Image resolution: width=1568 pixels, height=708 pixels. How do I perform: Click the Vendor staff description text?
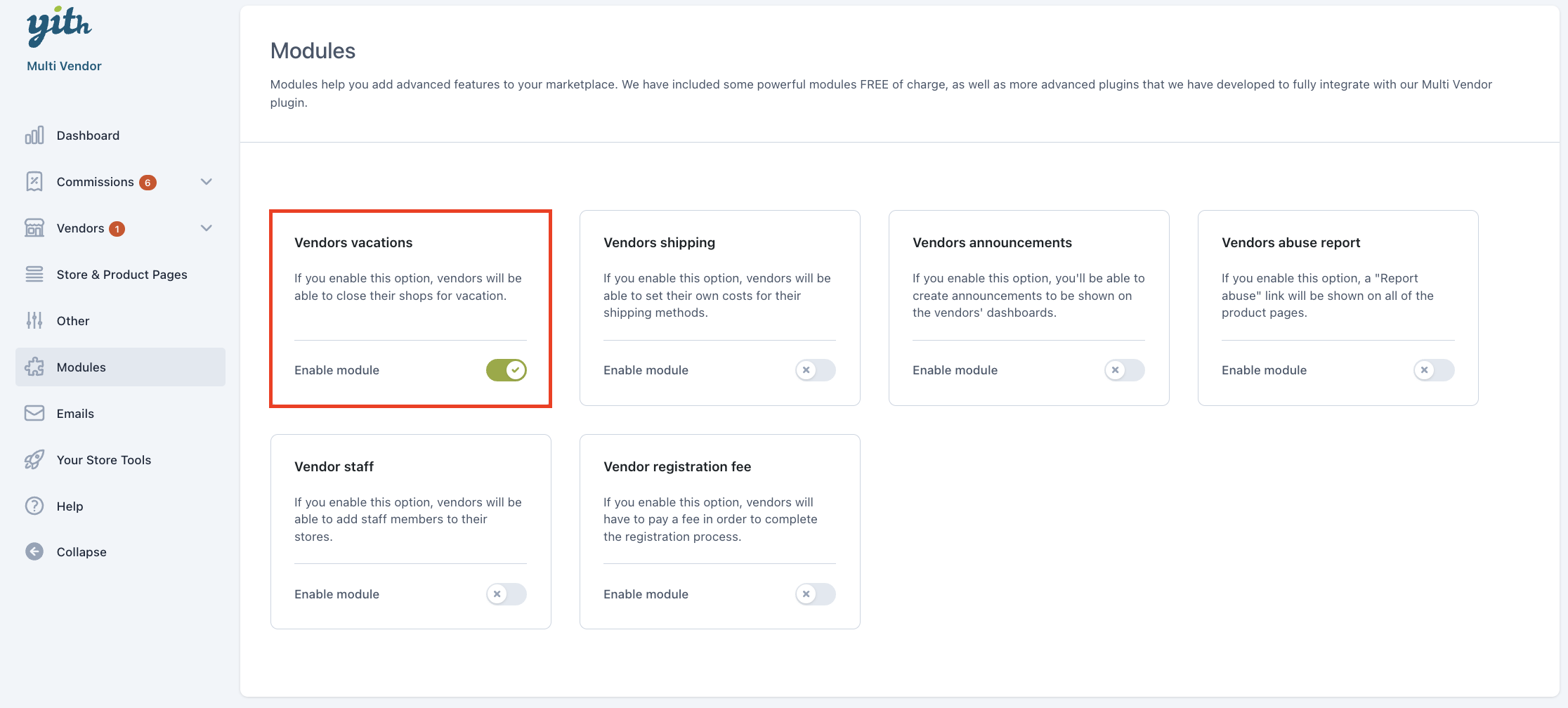pos(408,519)
